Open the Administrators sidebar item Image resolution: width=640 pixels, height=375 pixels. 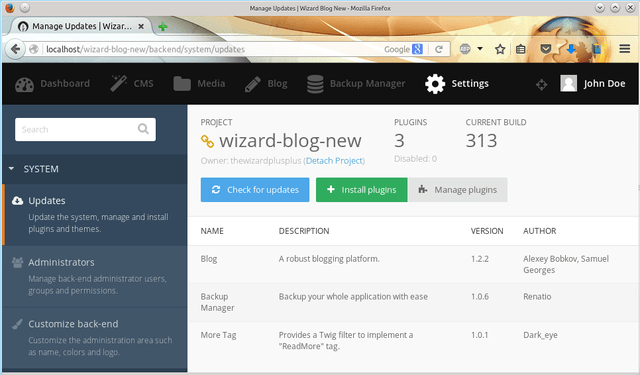[95, 276]
